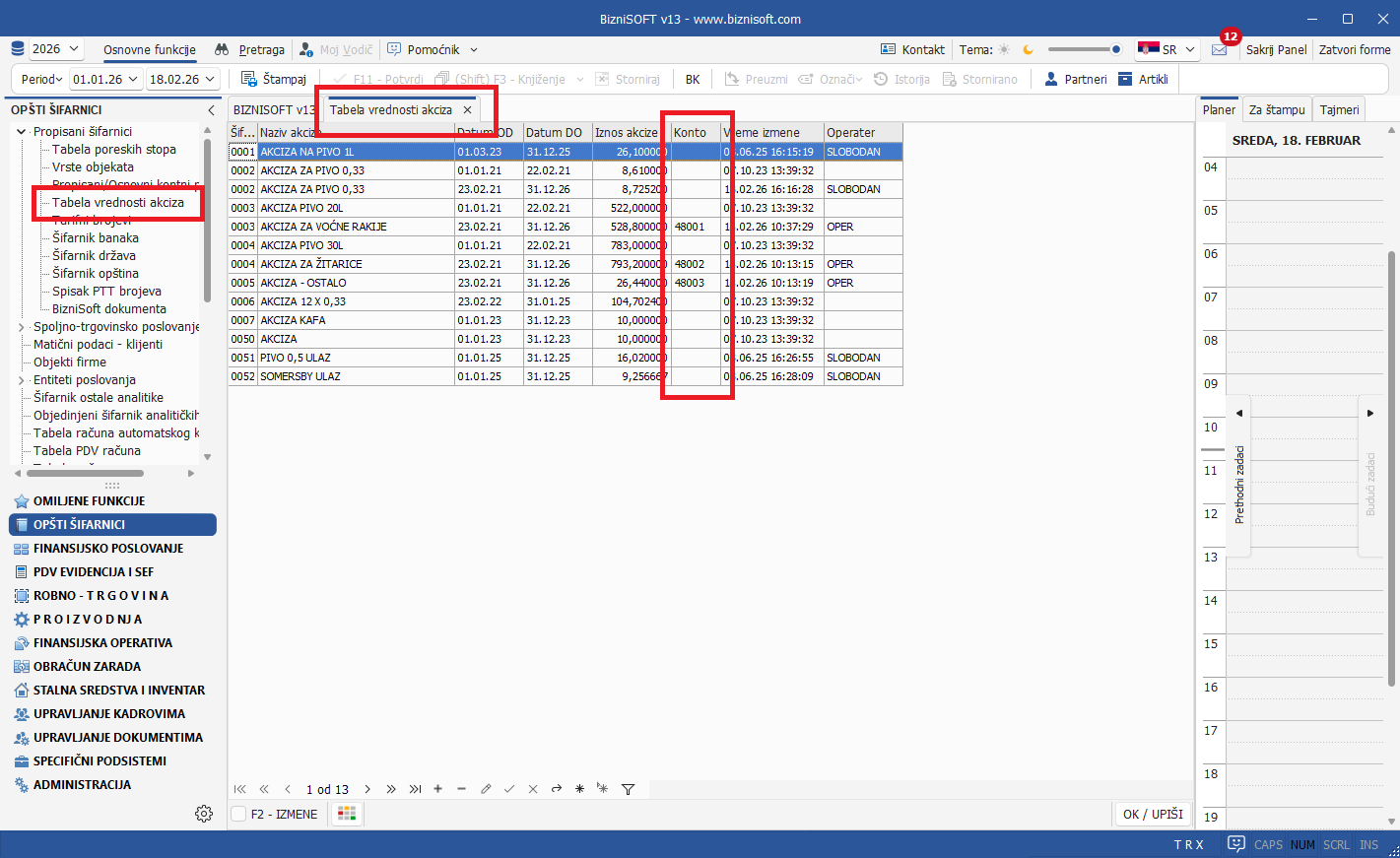Go to last record navigation icon
The height and width of the screenshot is (858, 1400).
pyautogui.click(x=415, y=789)
